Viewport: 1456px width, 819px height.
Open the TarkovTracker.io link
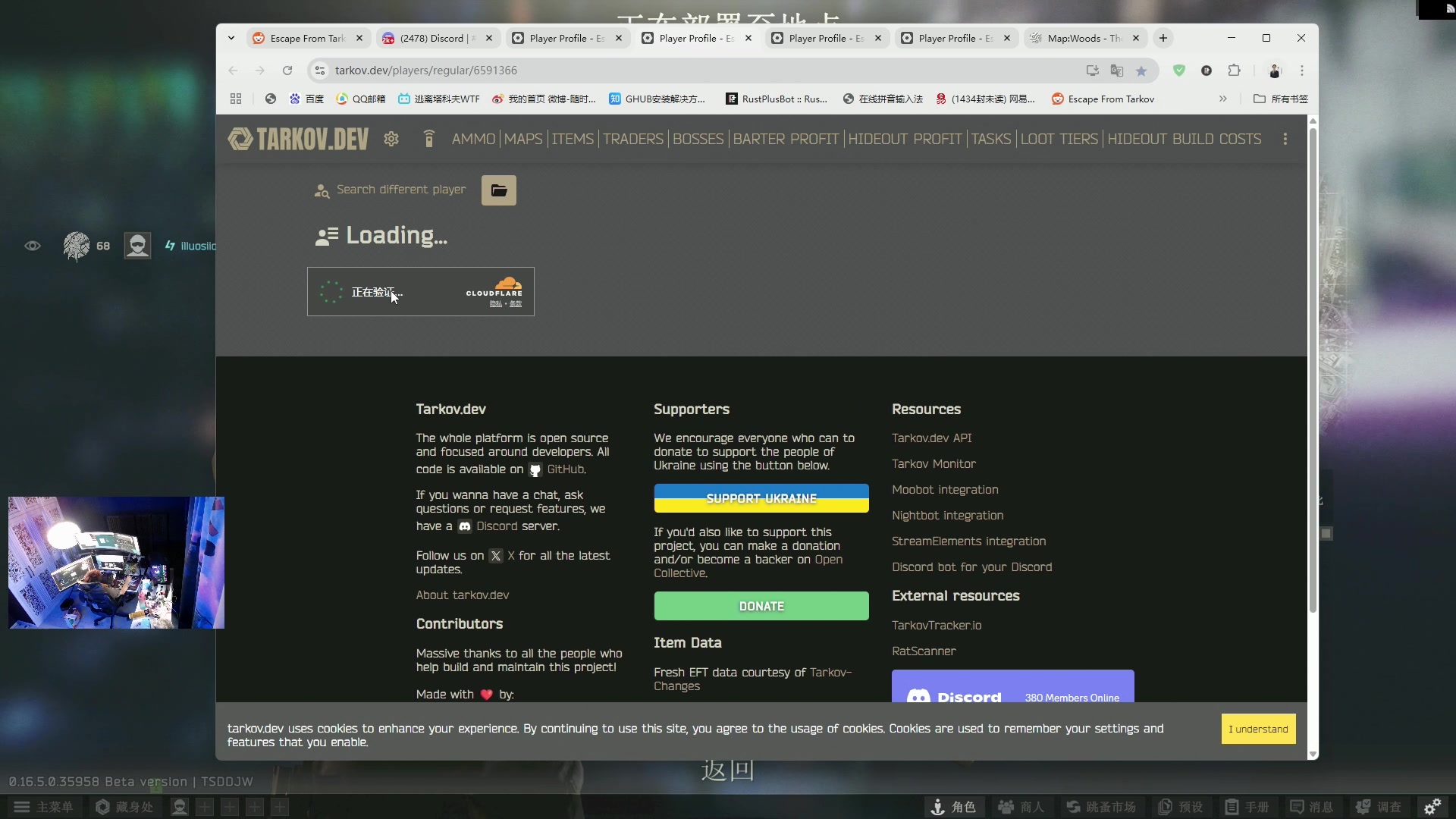[x=937, y=626]
